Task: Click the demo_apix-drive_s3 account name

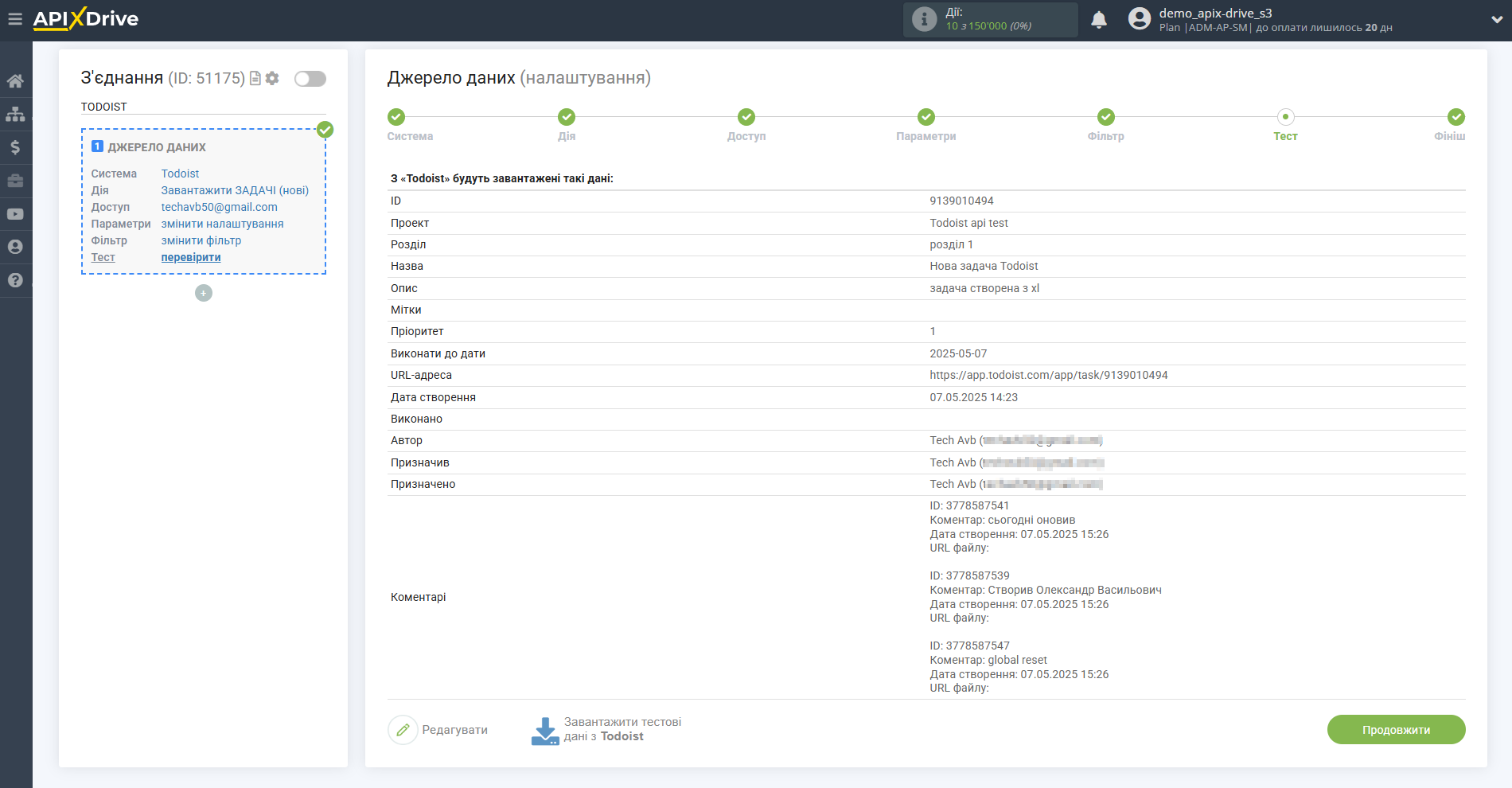Action: click(1215, 13)
